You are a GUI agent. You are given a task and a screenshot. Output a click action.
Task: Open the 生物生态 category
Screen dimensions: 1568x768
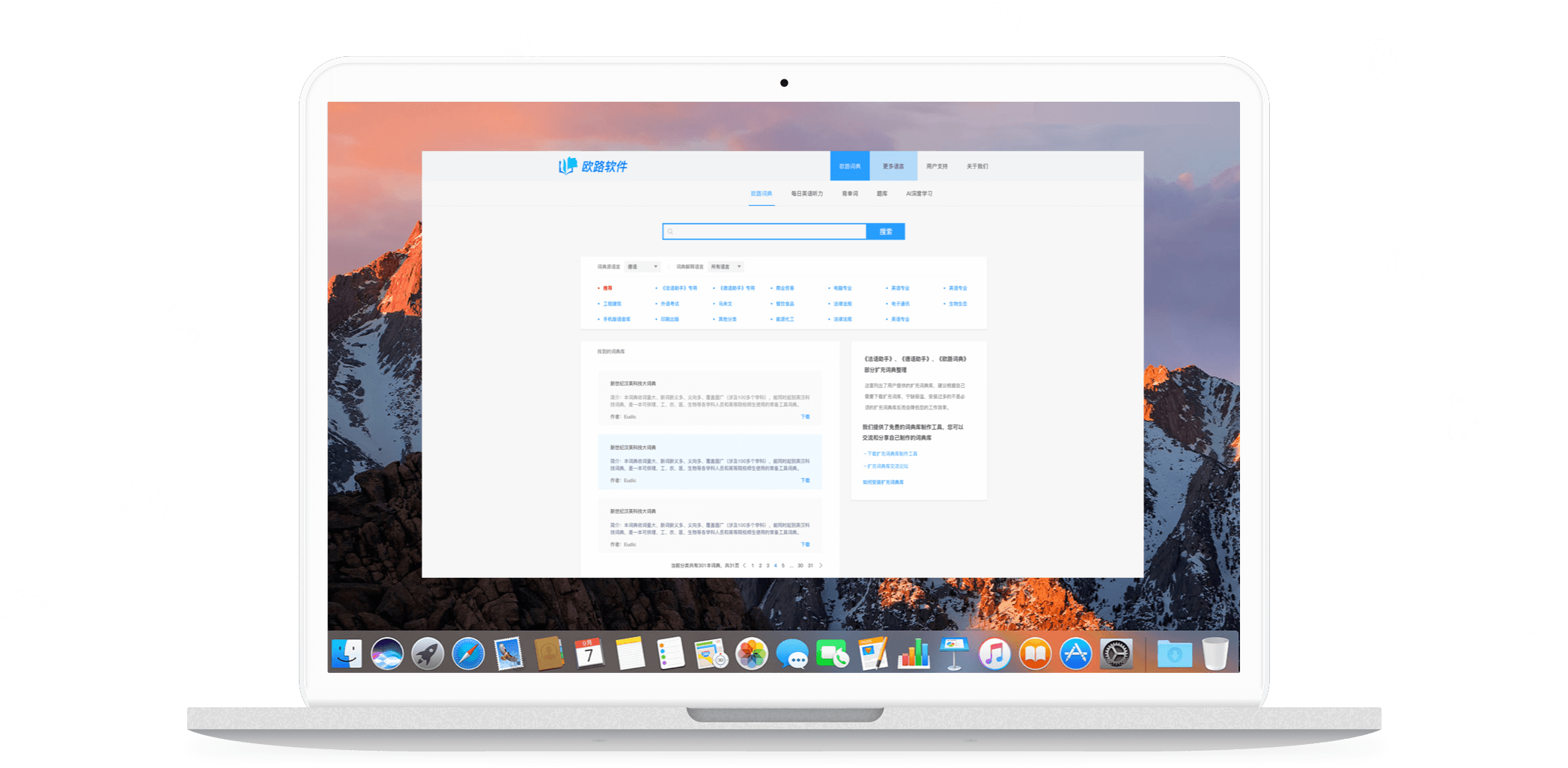click(x=958, y=304)
